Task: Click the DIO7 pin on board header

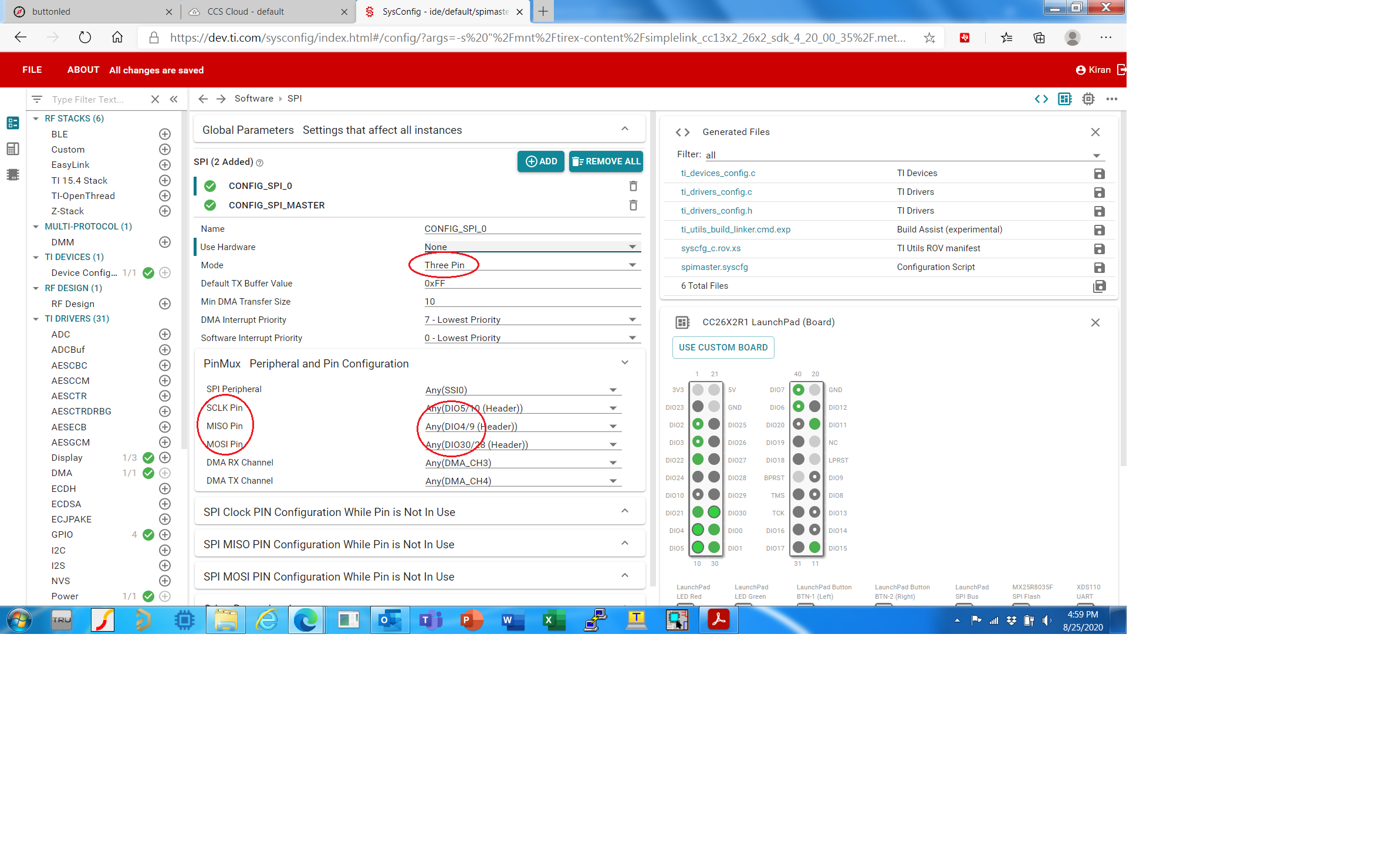Action: tap(798, 390)
